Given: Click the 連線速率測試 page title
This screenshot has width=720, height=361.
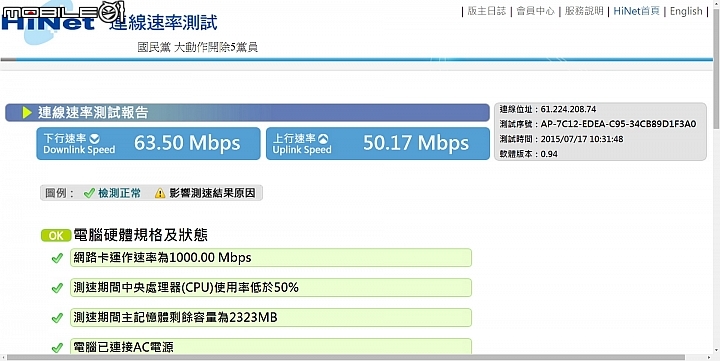Looking at the screenshot, I should (x=163, y=22).
